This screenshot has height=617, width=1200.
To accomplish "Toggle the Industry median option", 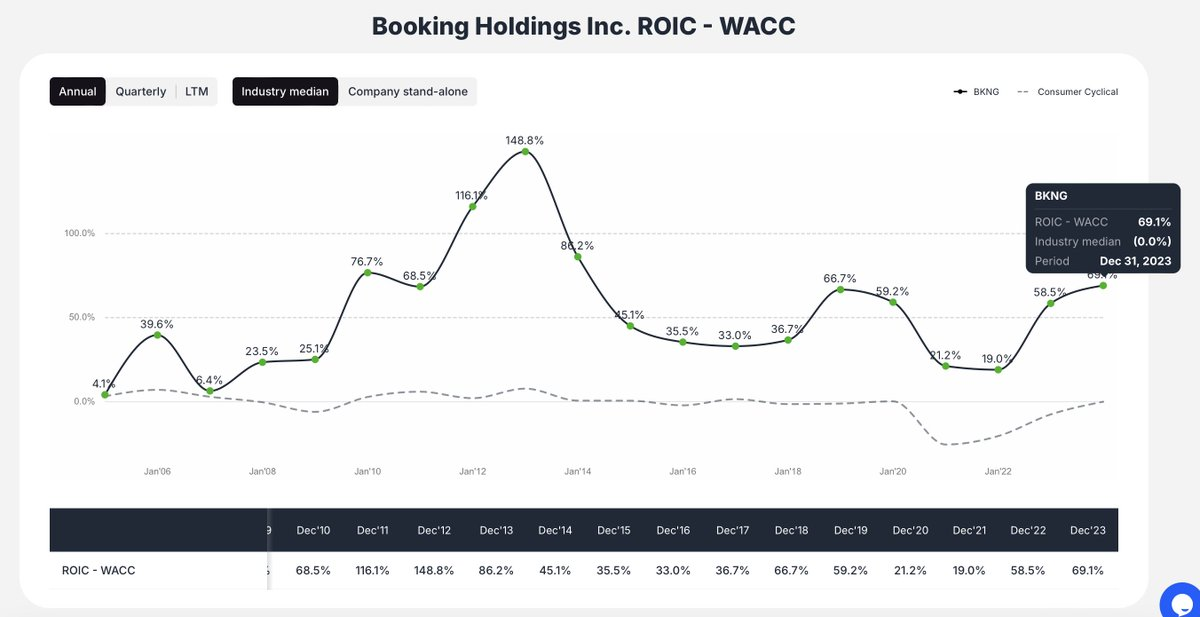I will pyautogui.click(x=285, y=91).
